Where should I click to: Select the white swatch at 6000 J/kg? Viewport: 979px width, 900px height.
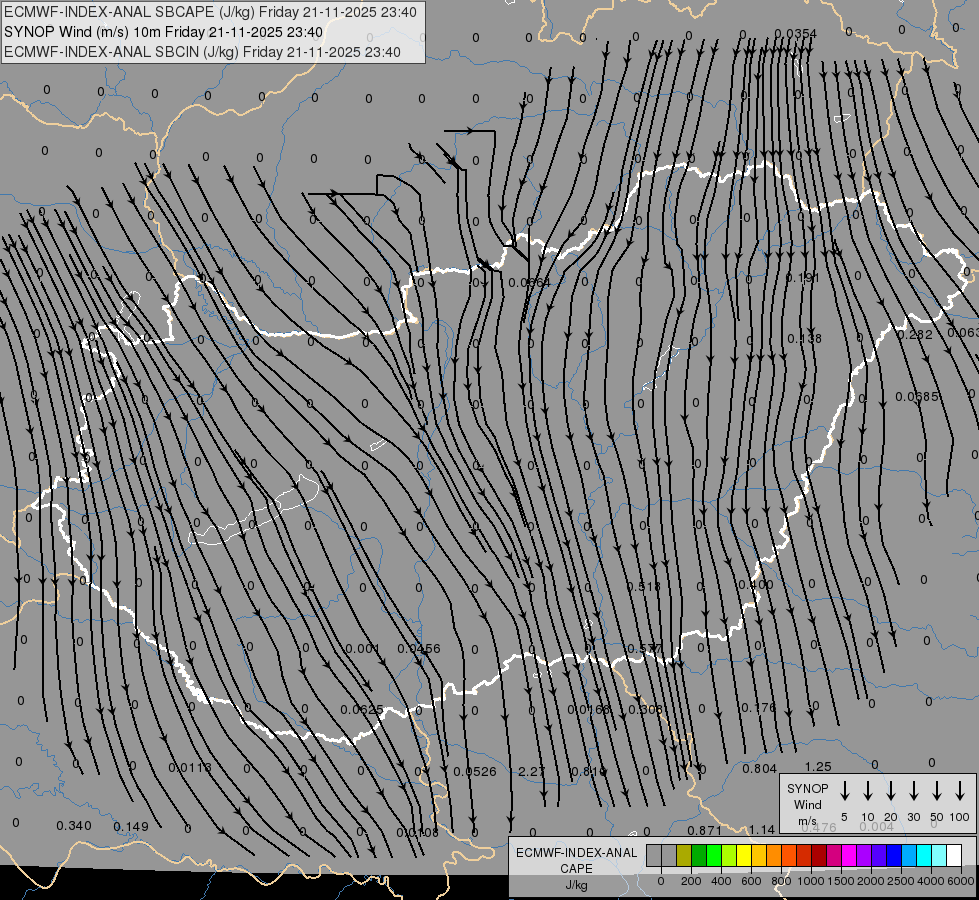click(x=954, y=855)
